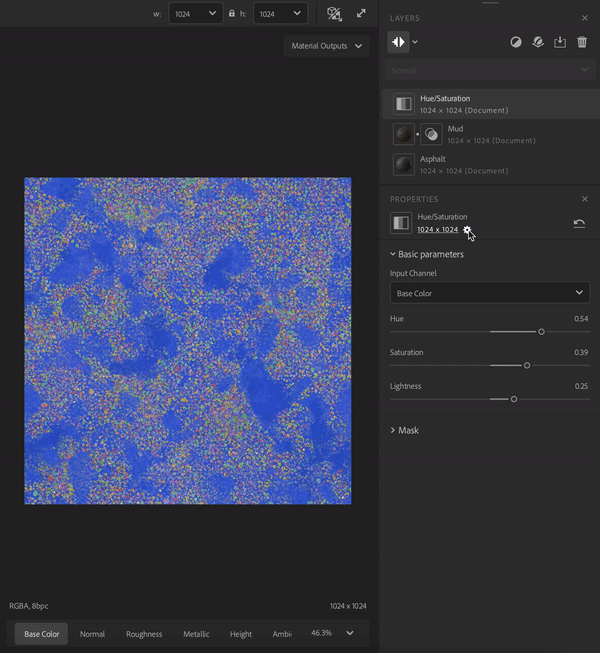Screen dimensions: 600x653
Task: Toggle the 2D/3D view icon in top bar
Action: (x=334, y=14)
